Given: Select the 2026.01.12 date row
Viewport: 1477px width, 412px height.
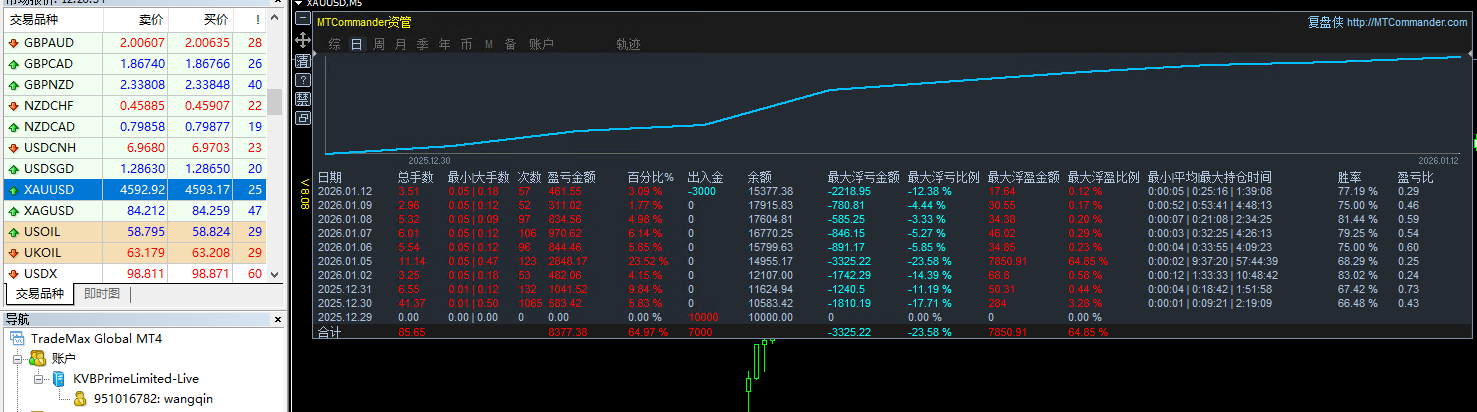Looking at the screenshot, I should point(345,191).
